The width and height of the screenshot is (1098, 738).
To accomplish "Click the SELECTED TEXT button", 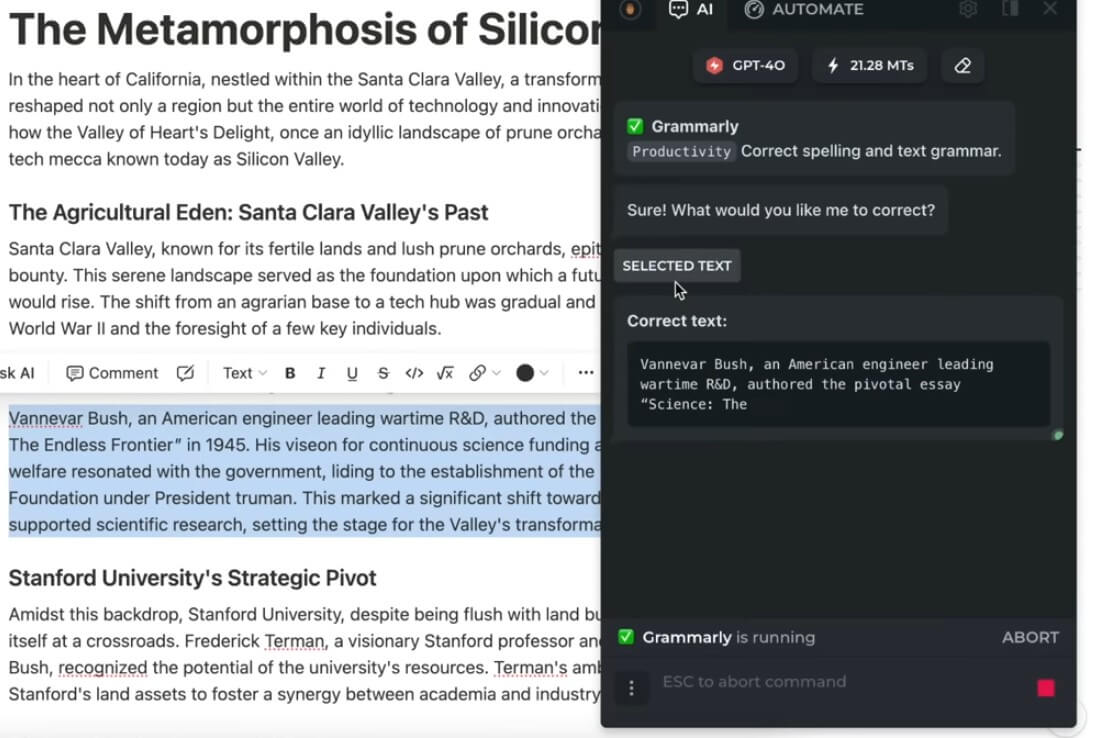I will tap(676, 266).
